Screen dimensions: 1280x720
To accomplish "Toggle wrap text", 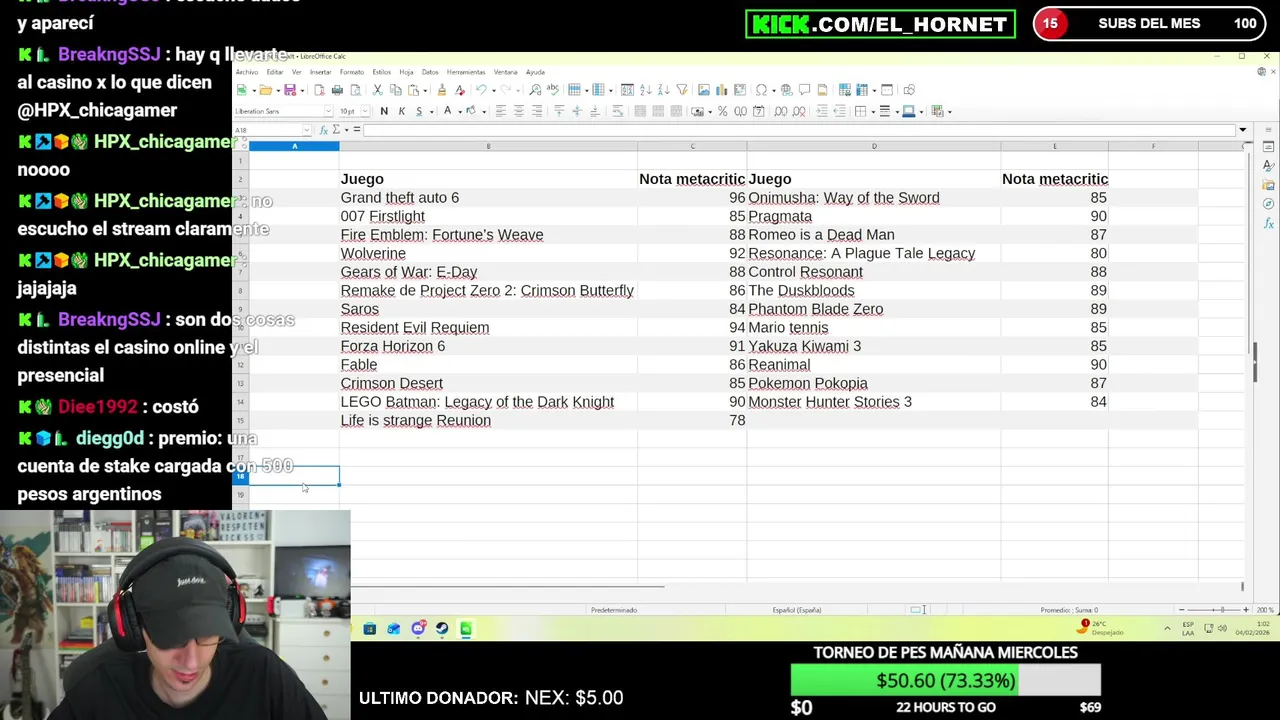I will pyautogui.click(x=618, y=111).
